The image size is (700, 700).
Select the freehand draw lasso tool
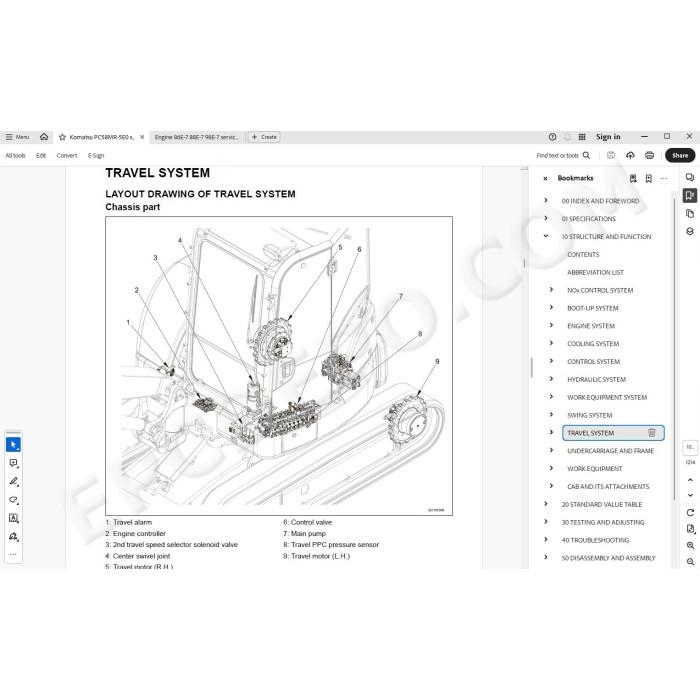pyautogui.click(x=13, y=500)
